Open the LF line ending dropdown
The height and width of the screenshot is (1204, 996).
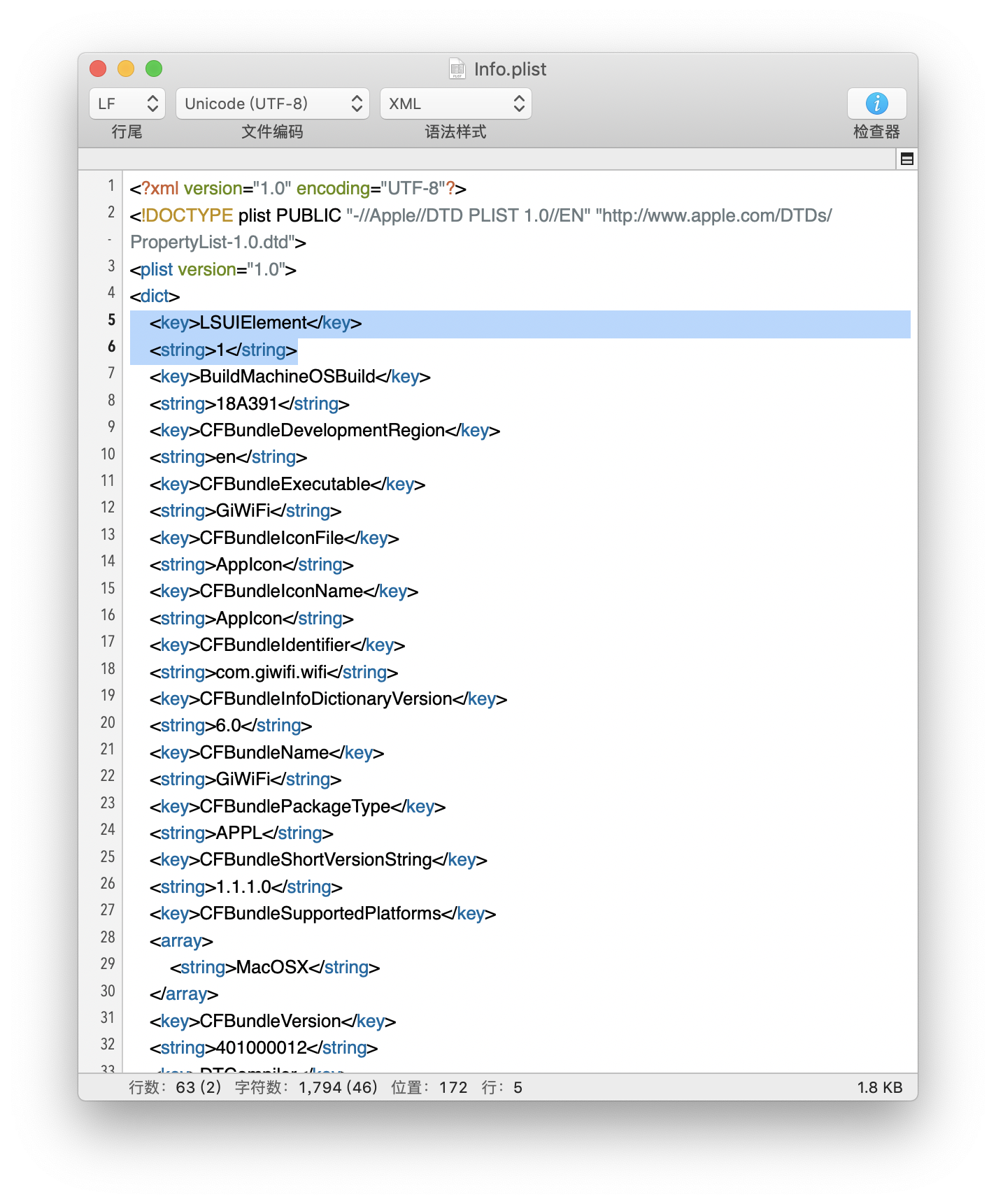tap(127, 103)
